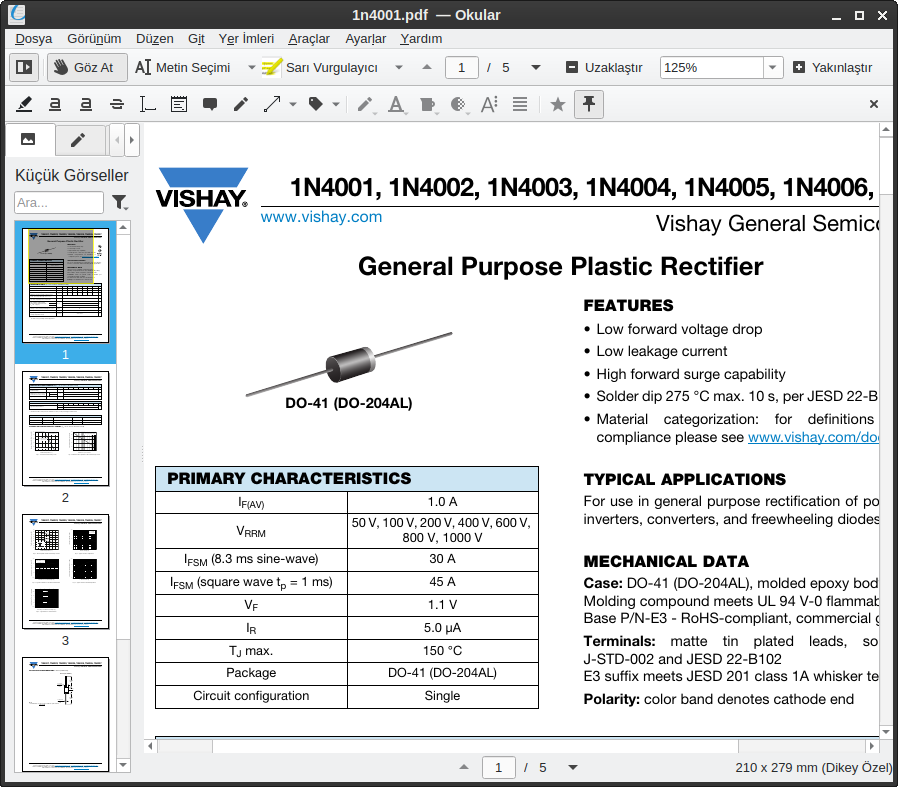
Task: Expand the Sarı Vurgulayıcı options arrow
Action: coord(399,67)
